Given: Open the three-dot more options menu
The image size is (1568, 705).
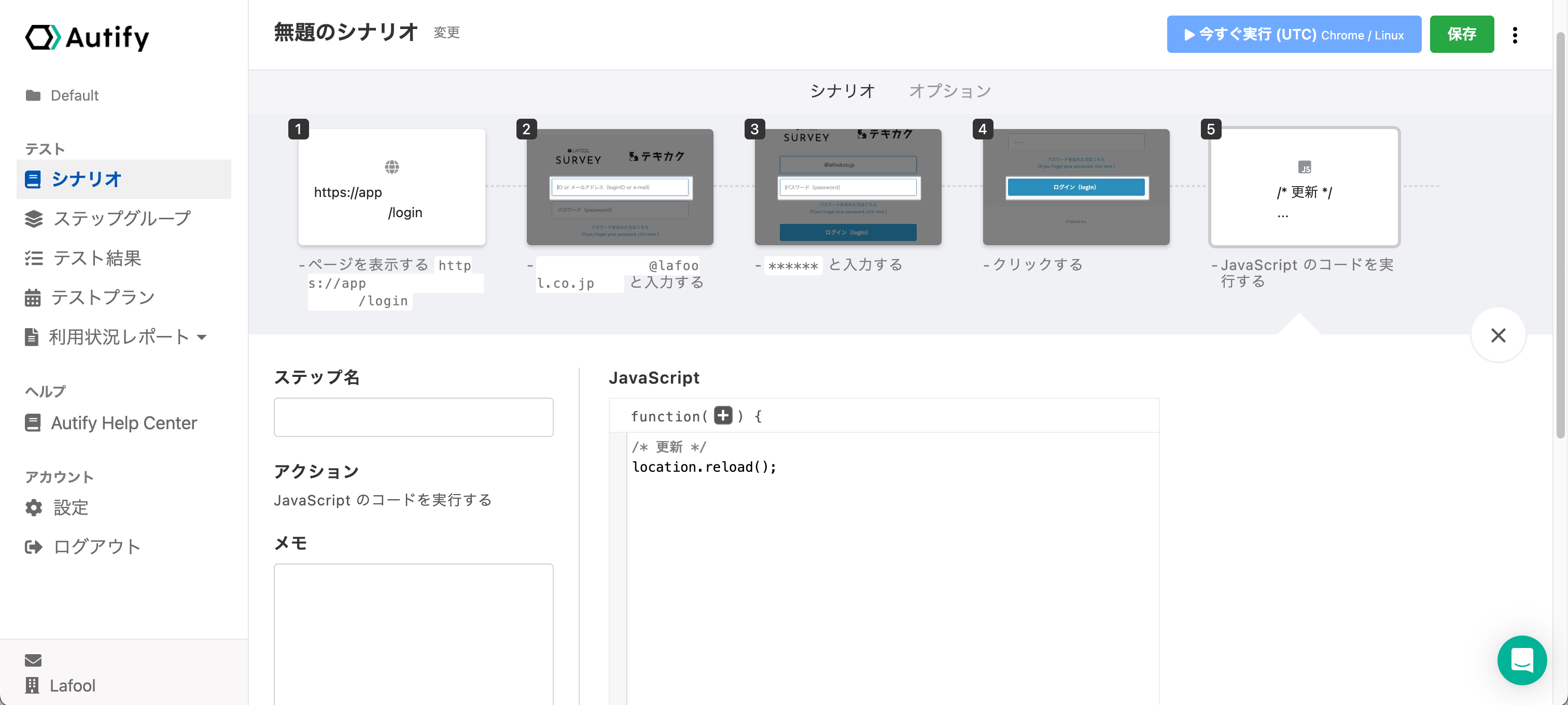Looking at the screenshot, I should pos(1515,35).
